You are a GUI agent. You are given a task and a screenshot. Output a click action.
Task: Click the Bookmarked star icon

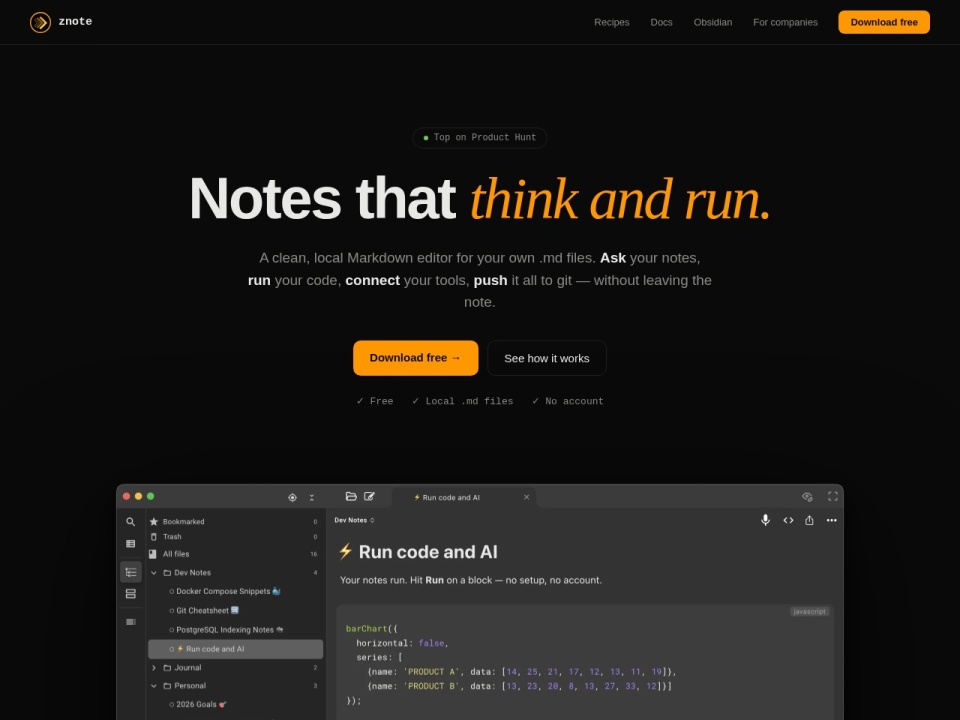154,522
